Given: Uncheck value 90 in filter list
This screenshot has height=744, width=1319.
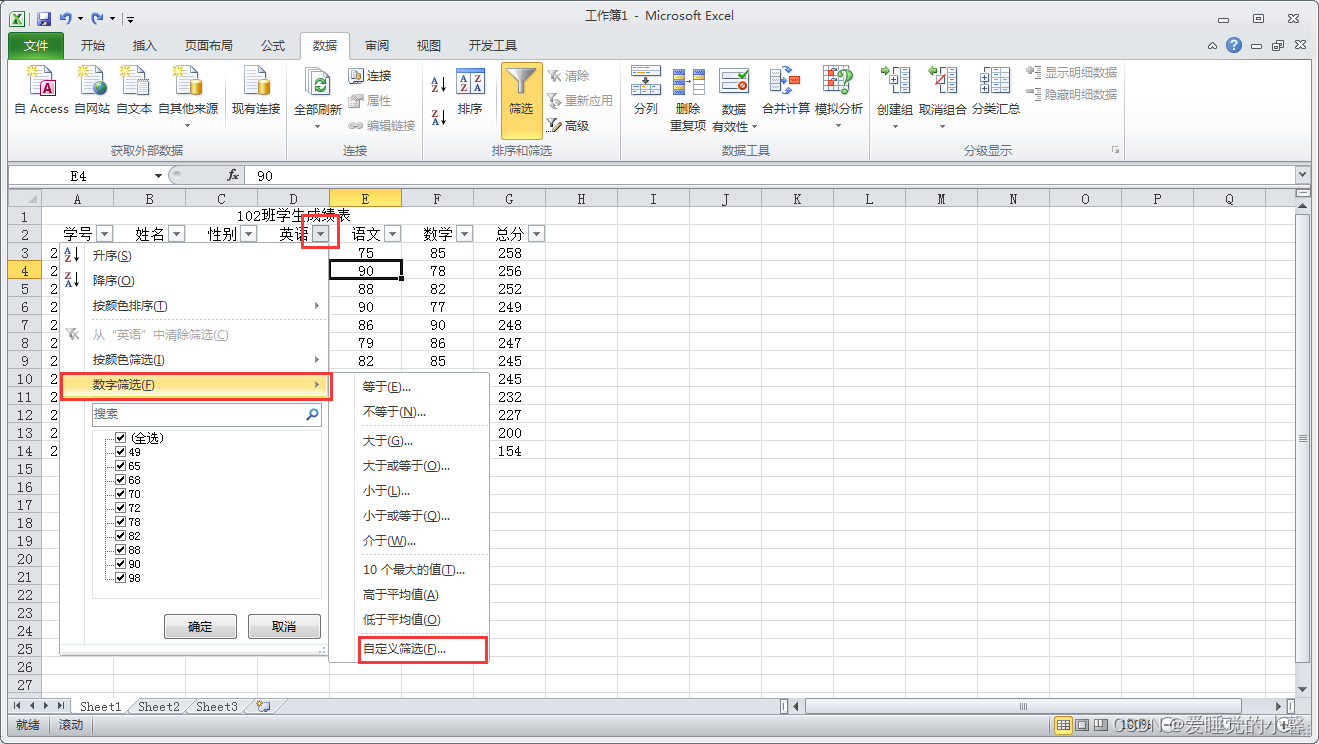Looking at the screenshot, I should (121, 564).
